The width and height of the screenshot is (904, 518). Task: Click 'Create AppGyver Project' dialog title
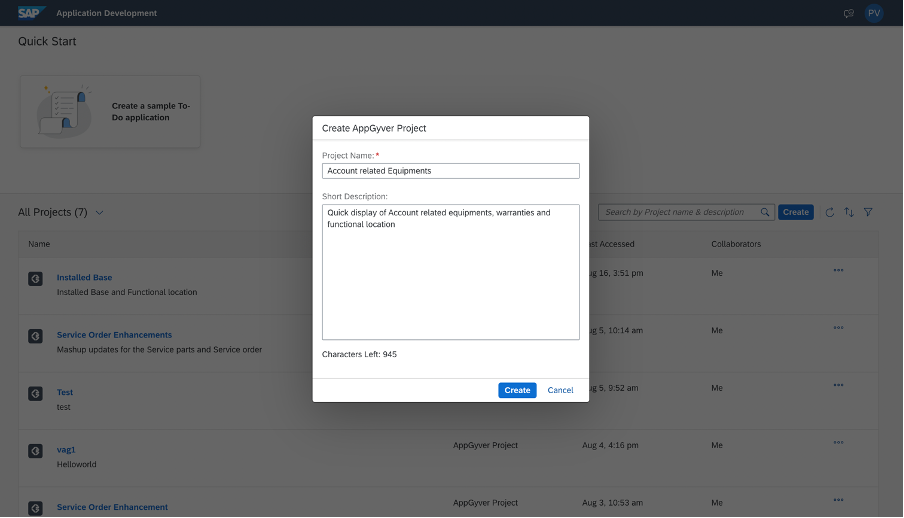tap(374, 128)
